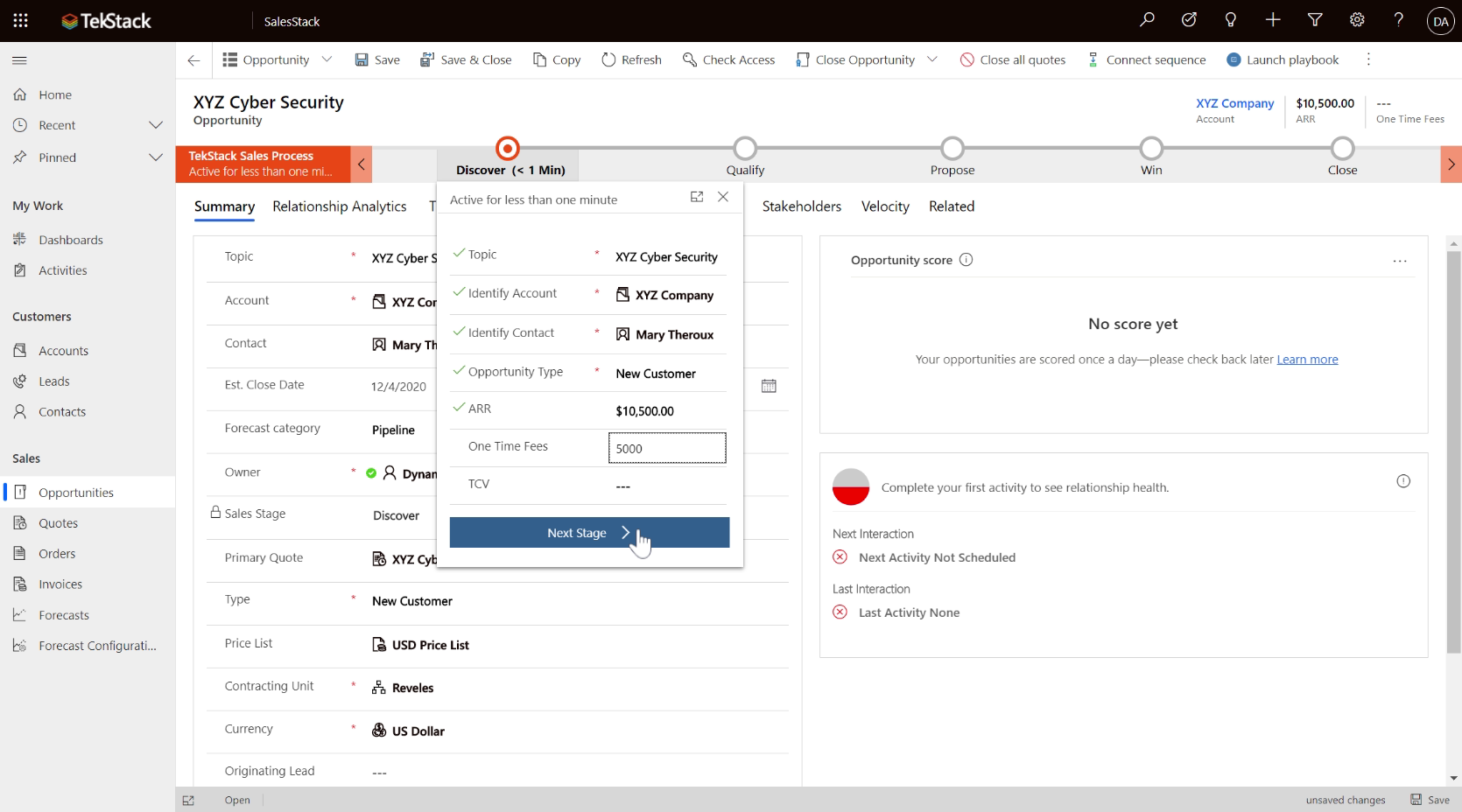Go back using the back arrow
Viewport: 1462px width, 812px height.
pyautogui.click(x=193, y=60)
